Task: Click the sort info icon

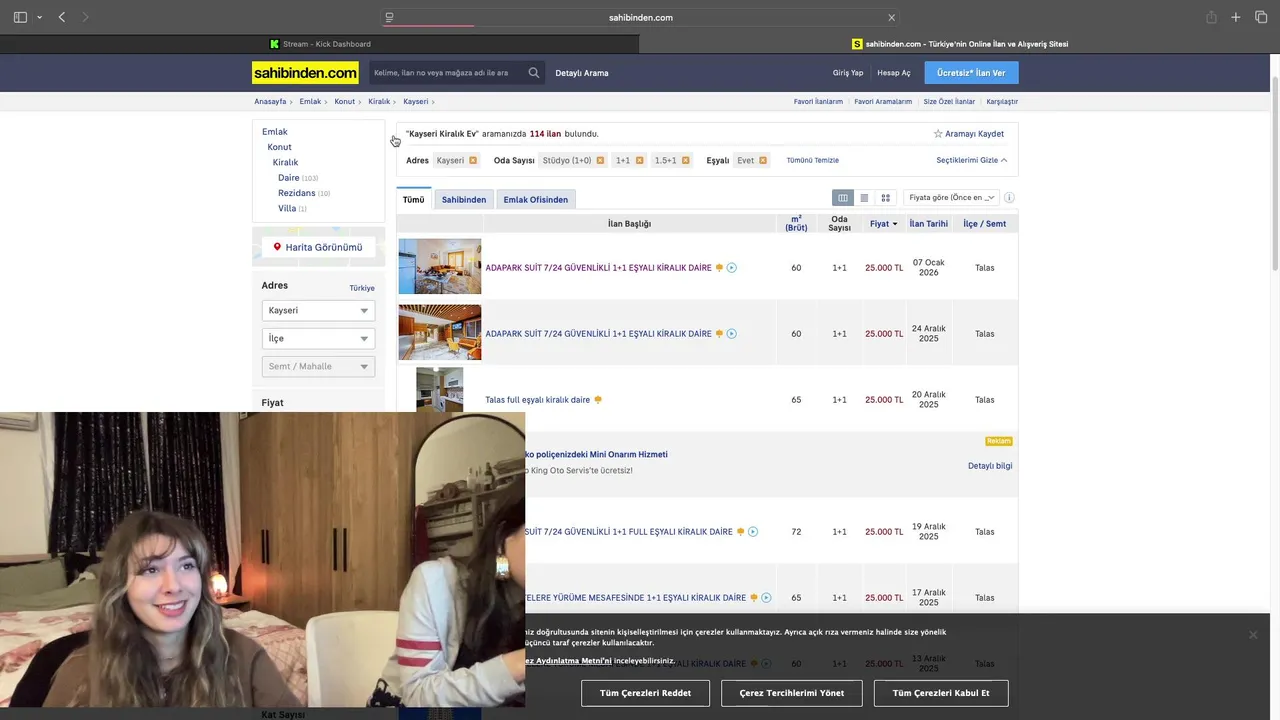Action: point(1009,198)
